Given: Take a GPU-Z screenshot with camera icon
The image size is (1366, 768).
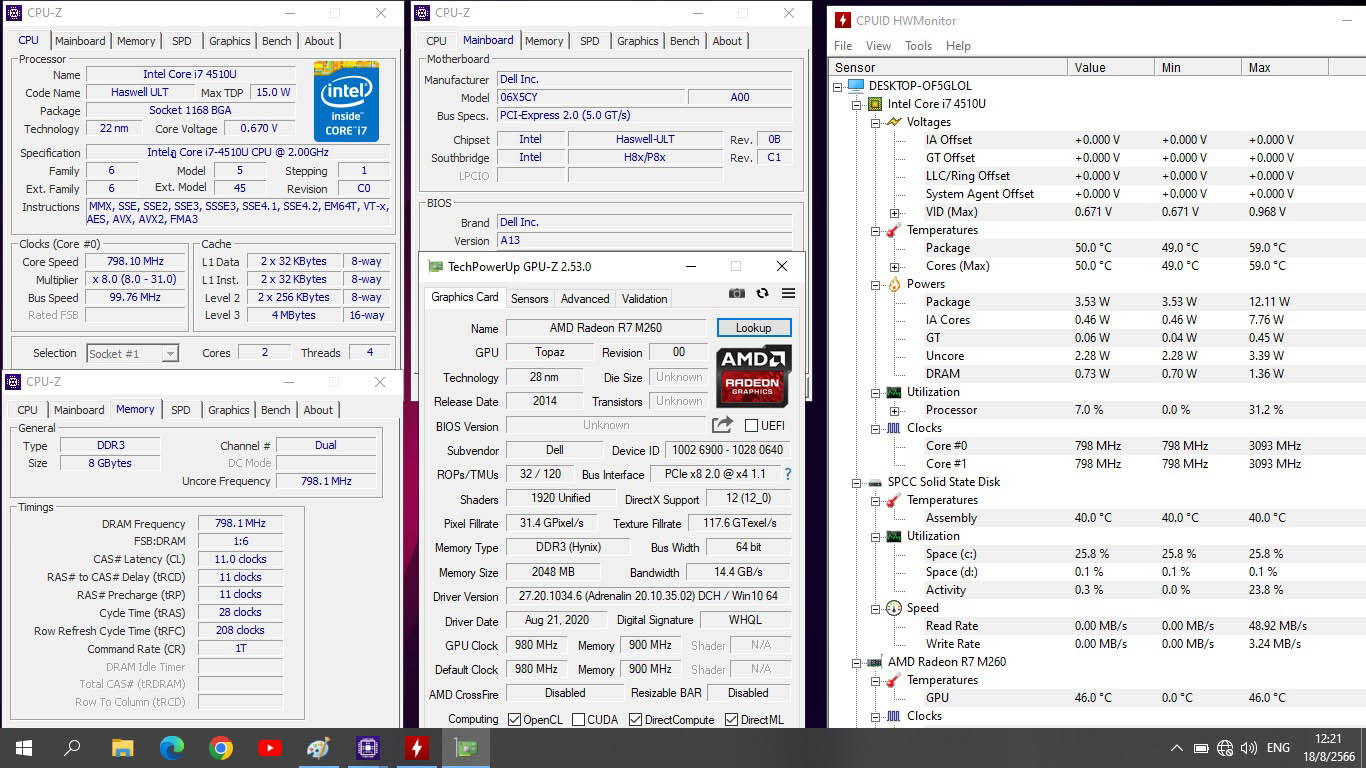Looking at the screenshot, I should click(x=737, y=293).
